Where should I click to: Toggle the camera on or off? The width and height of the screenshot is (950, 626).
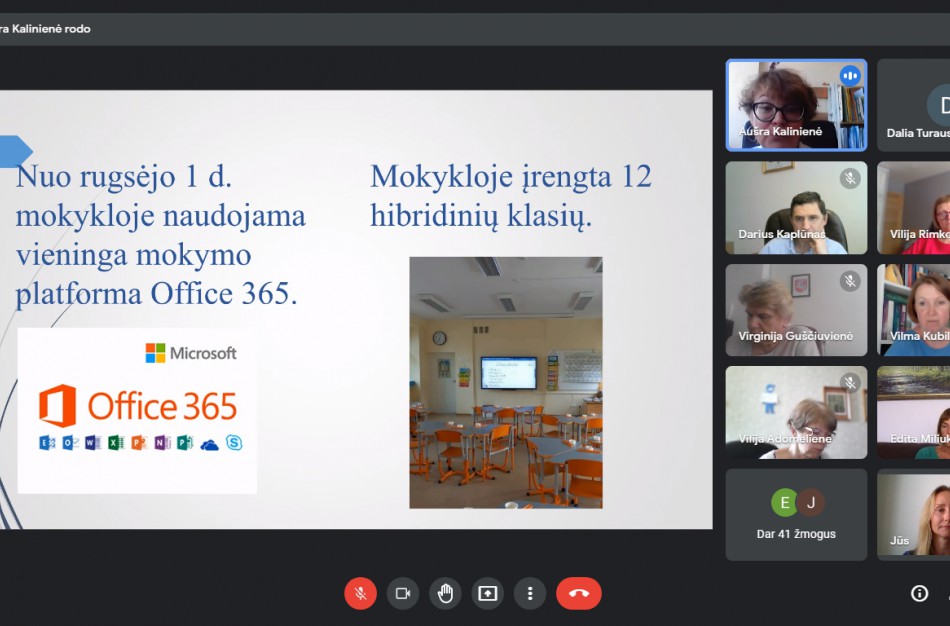pyautogui.click(x=403, y=593)
